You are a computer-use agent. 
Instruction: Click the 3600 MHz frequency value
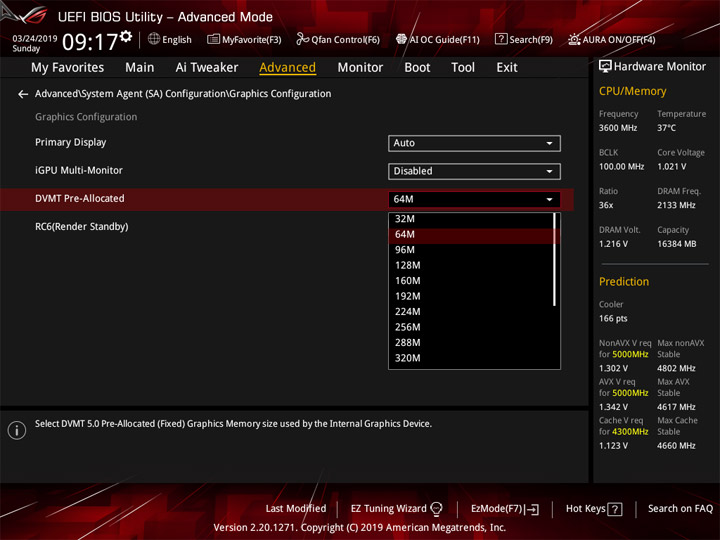click(618, 128)
